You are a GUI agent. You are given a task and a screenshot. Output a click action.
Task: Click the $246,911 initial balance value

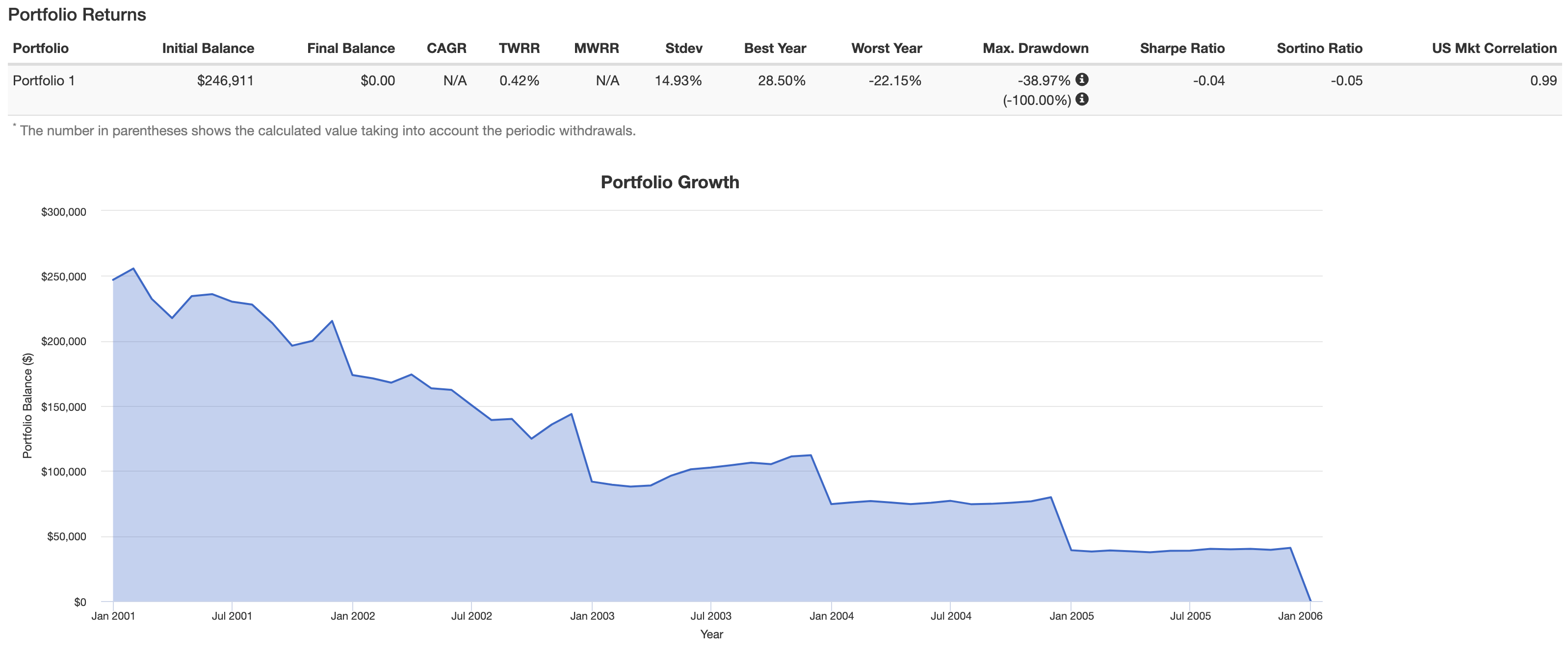click(x=225, y=80)
